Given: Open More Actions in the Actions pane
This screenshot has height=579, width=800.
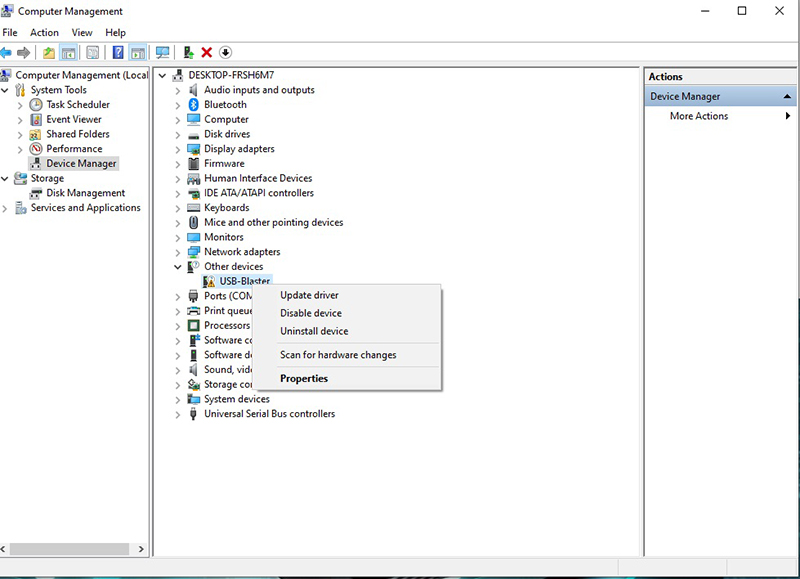Looking at the screenshot, I should (x=699, y=116).
